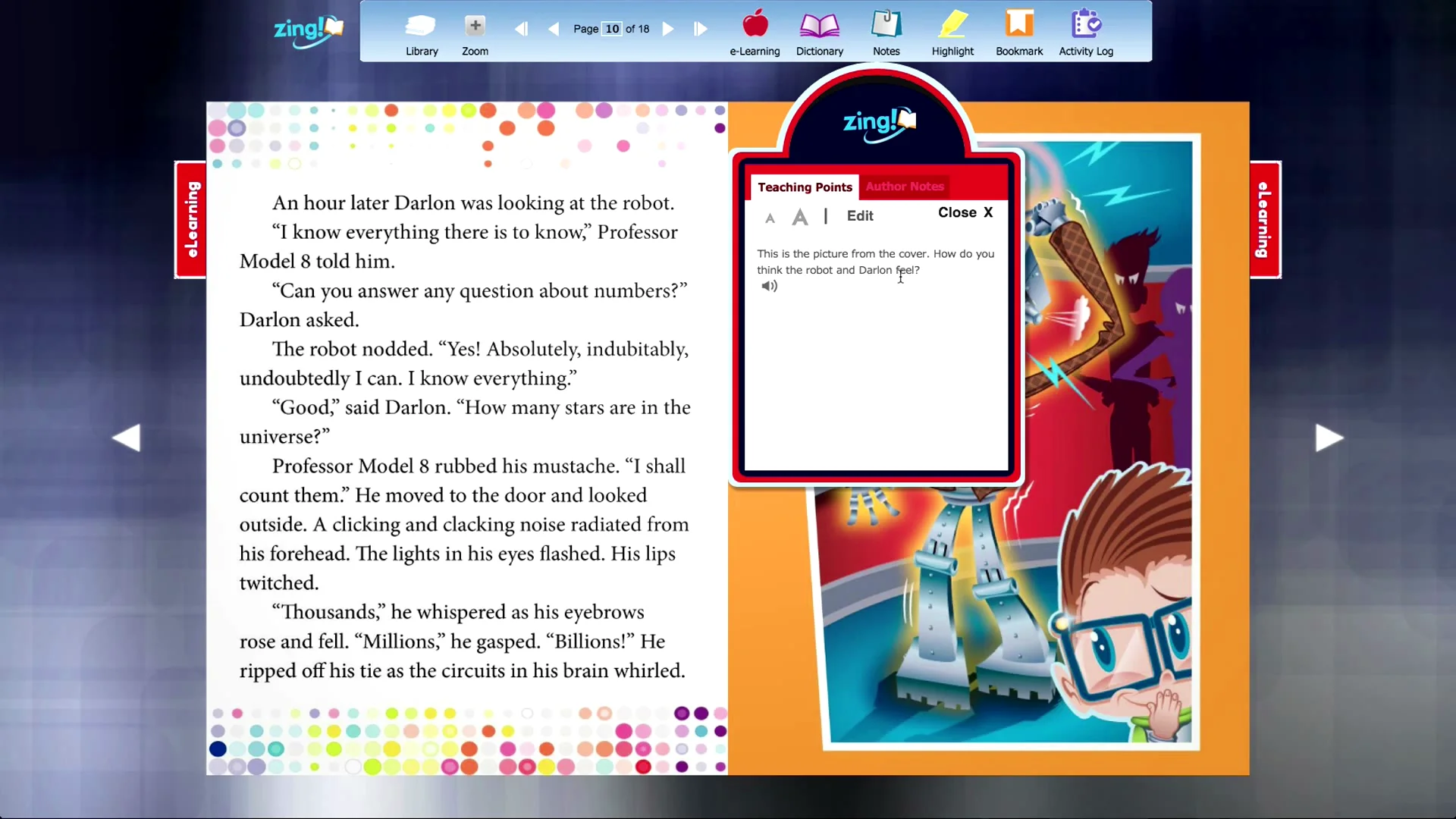Turn to next page with large right arrow
The height and width of the screenshot is (819, 1456).
click(1329, 438)
